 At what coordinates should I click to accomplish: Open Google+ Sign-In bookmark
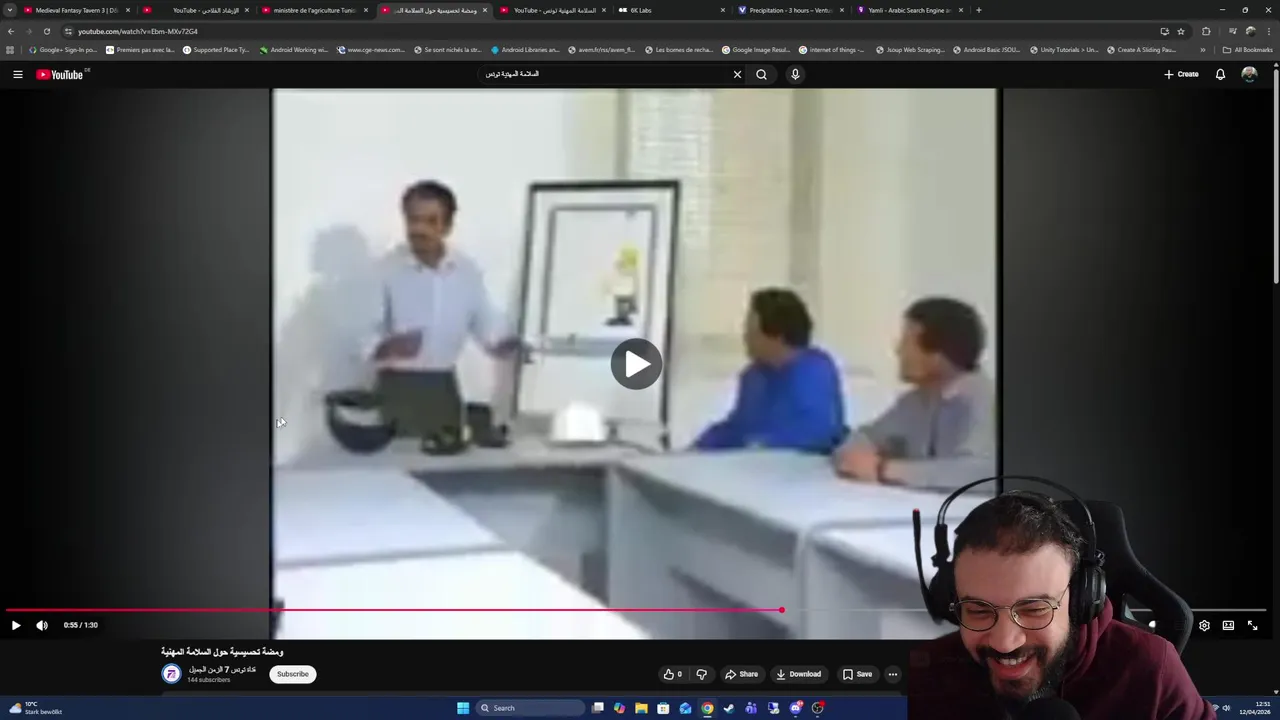(63, 49)
